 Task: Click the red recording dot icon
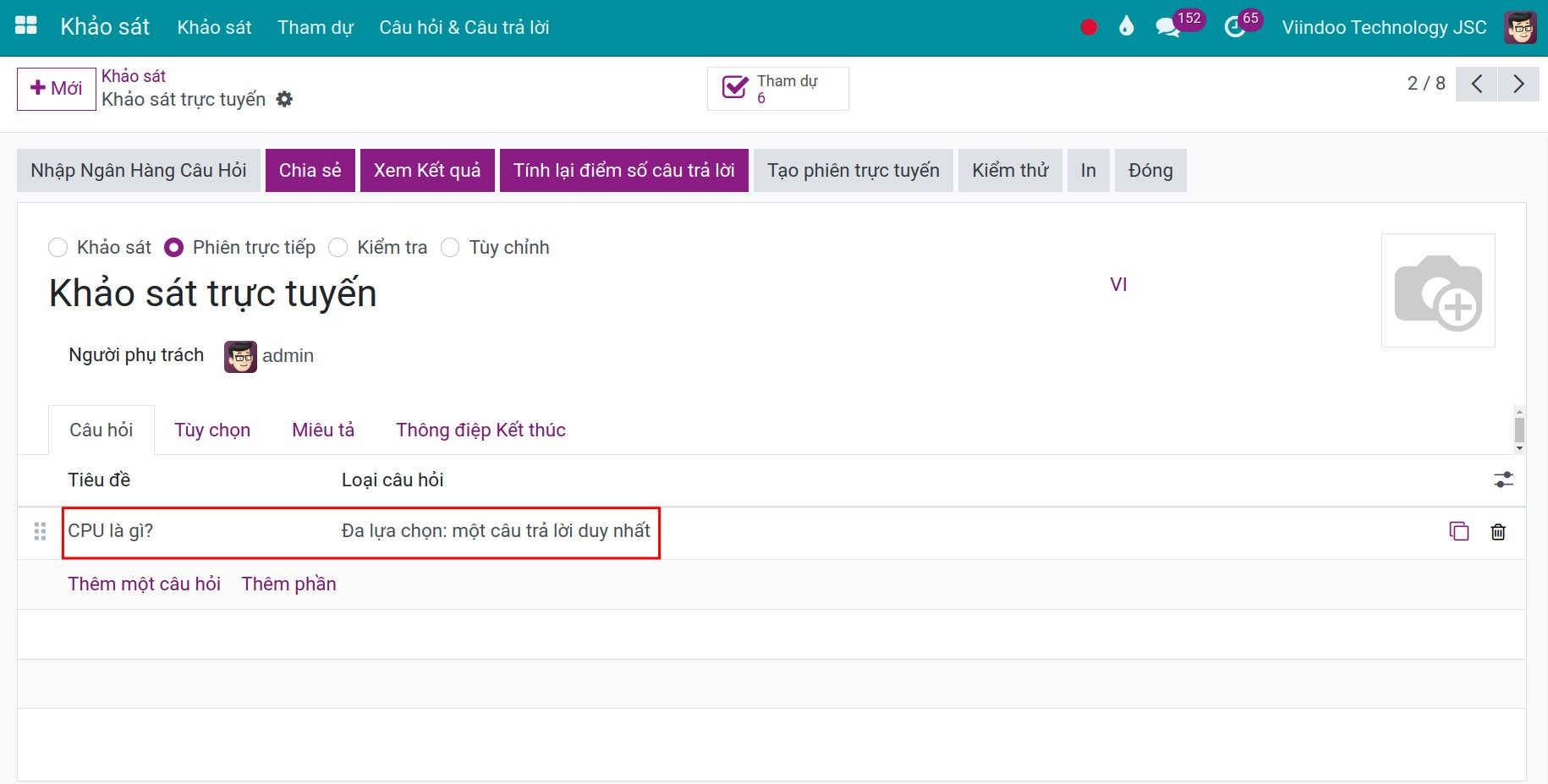point(1089,27)
